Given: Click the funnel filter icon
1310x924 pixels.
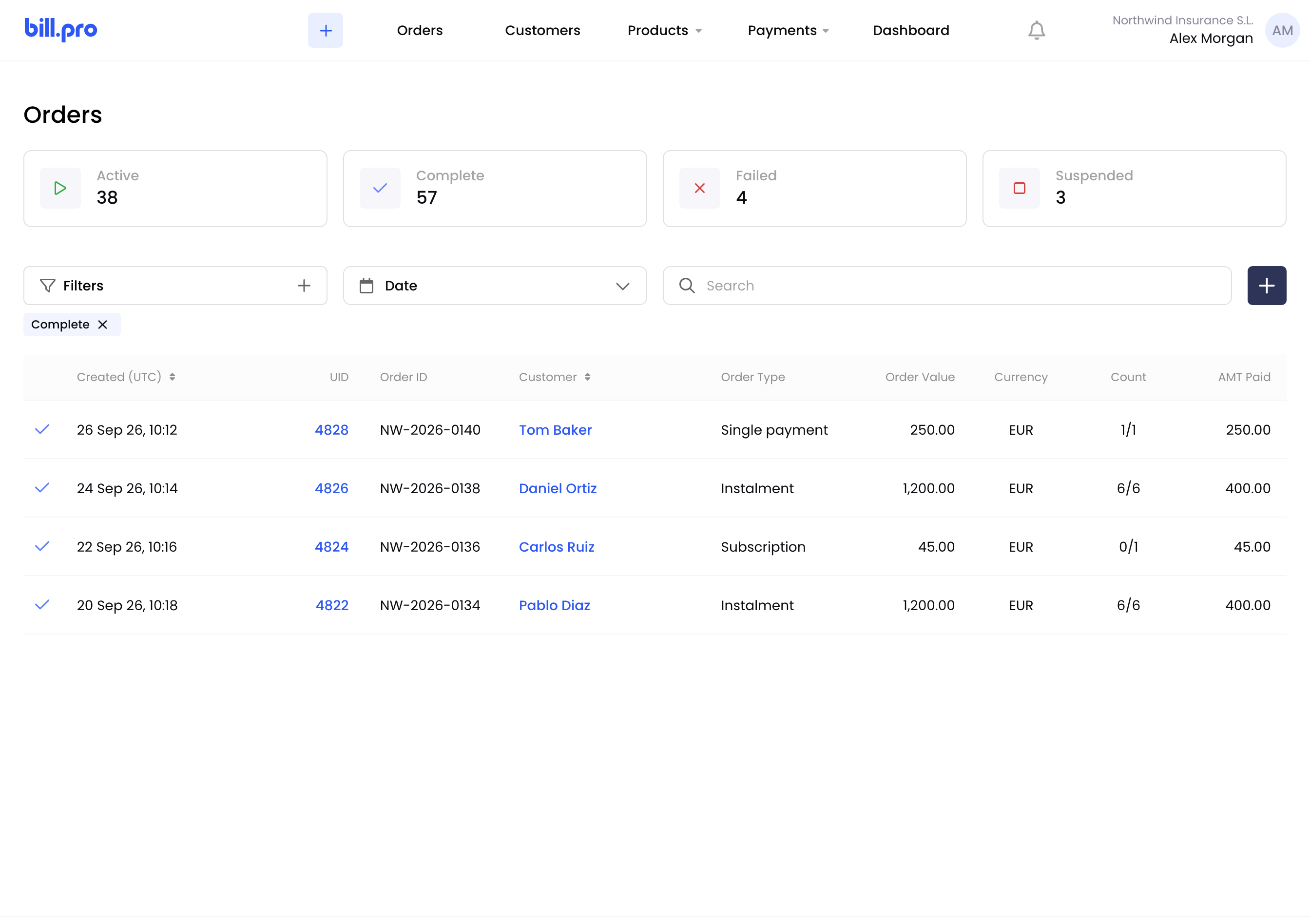Looking at the screenshot, I should [48, 285].
